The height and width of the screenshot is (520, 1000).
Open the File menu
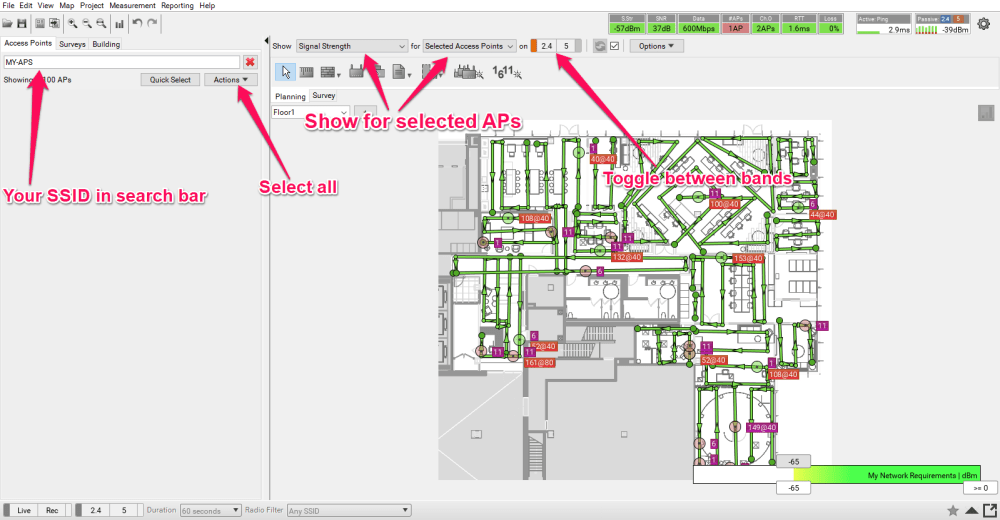(x=8, y=5)
